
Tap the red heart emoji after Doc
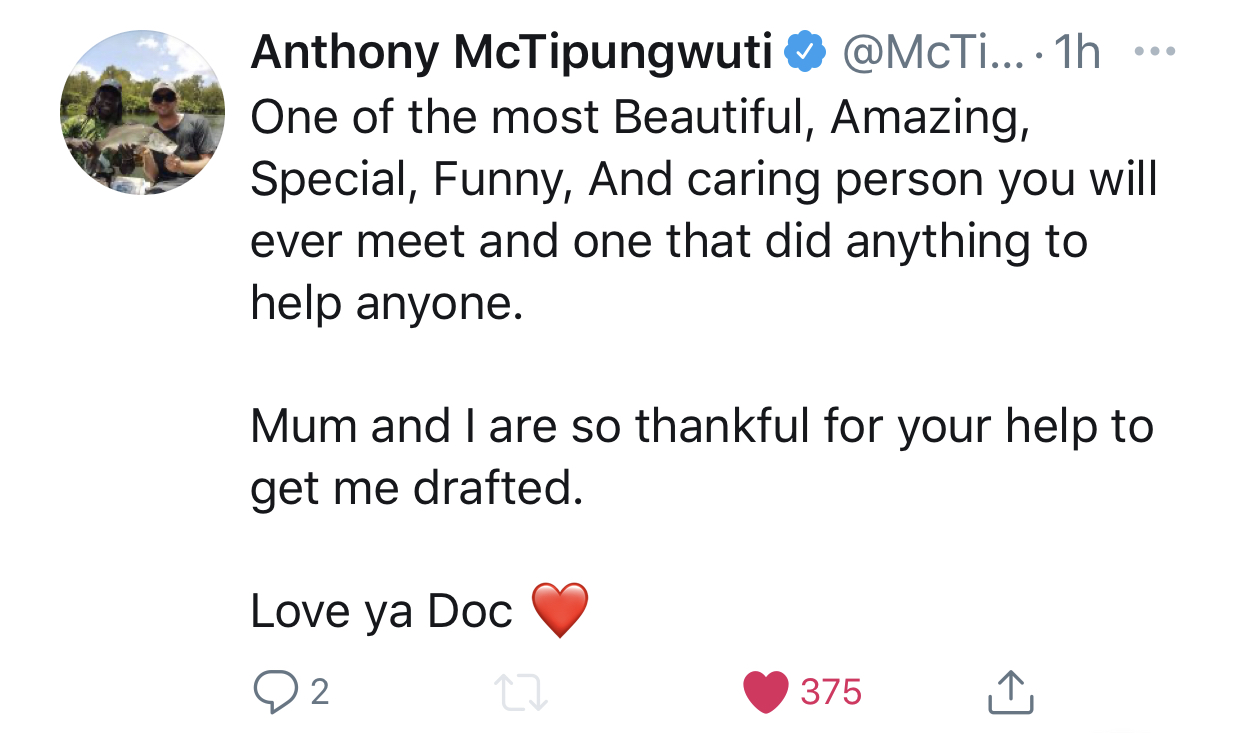click(560, 610)
